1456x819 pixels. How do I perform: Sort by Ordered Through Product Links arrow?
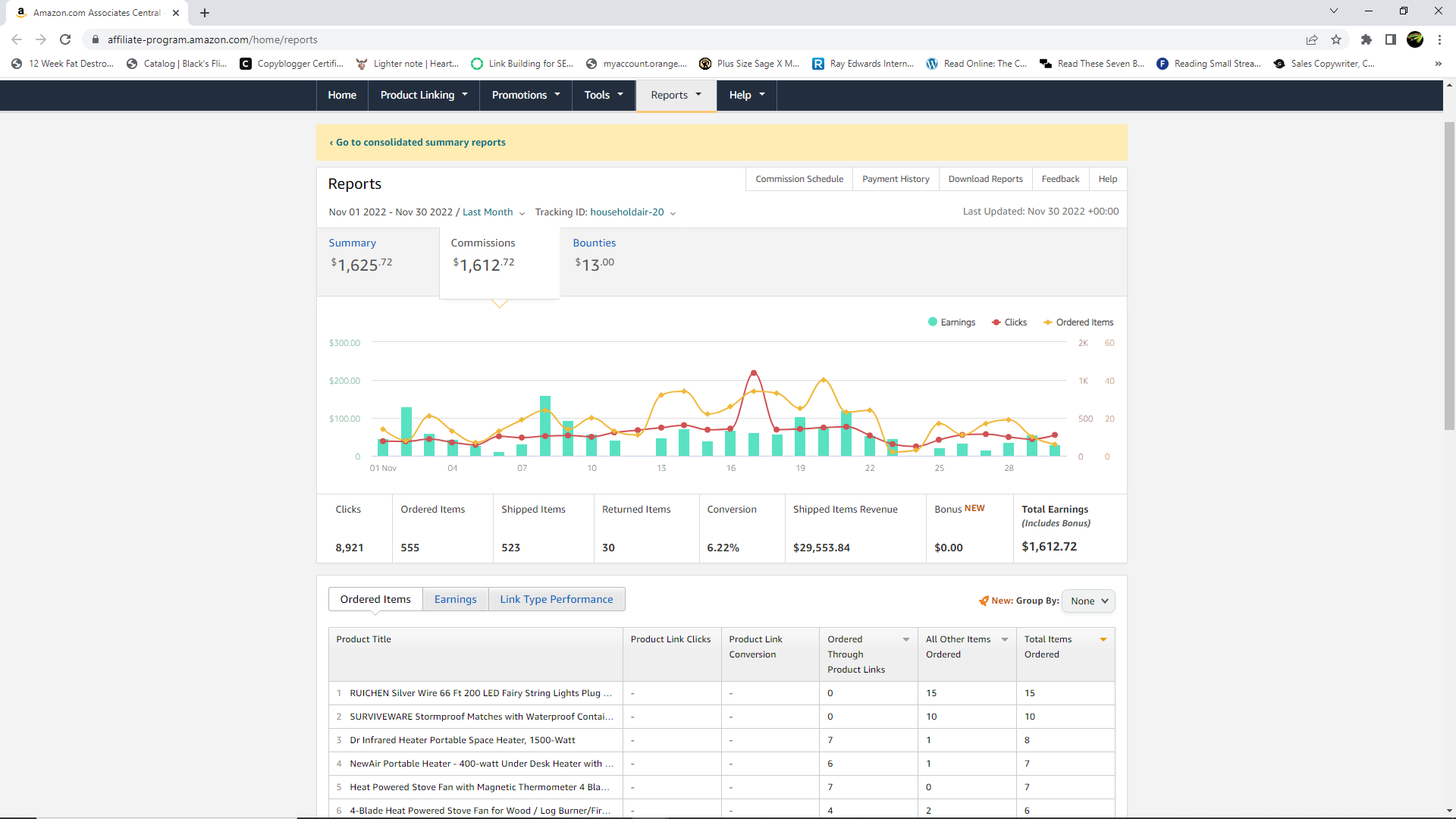[906, 639]
